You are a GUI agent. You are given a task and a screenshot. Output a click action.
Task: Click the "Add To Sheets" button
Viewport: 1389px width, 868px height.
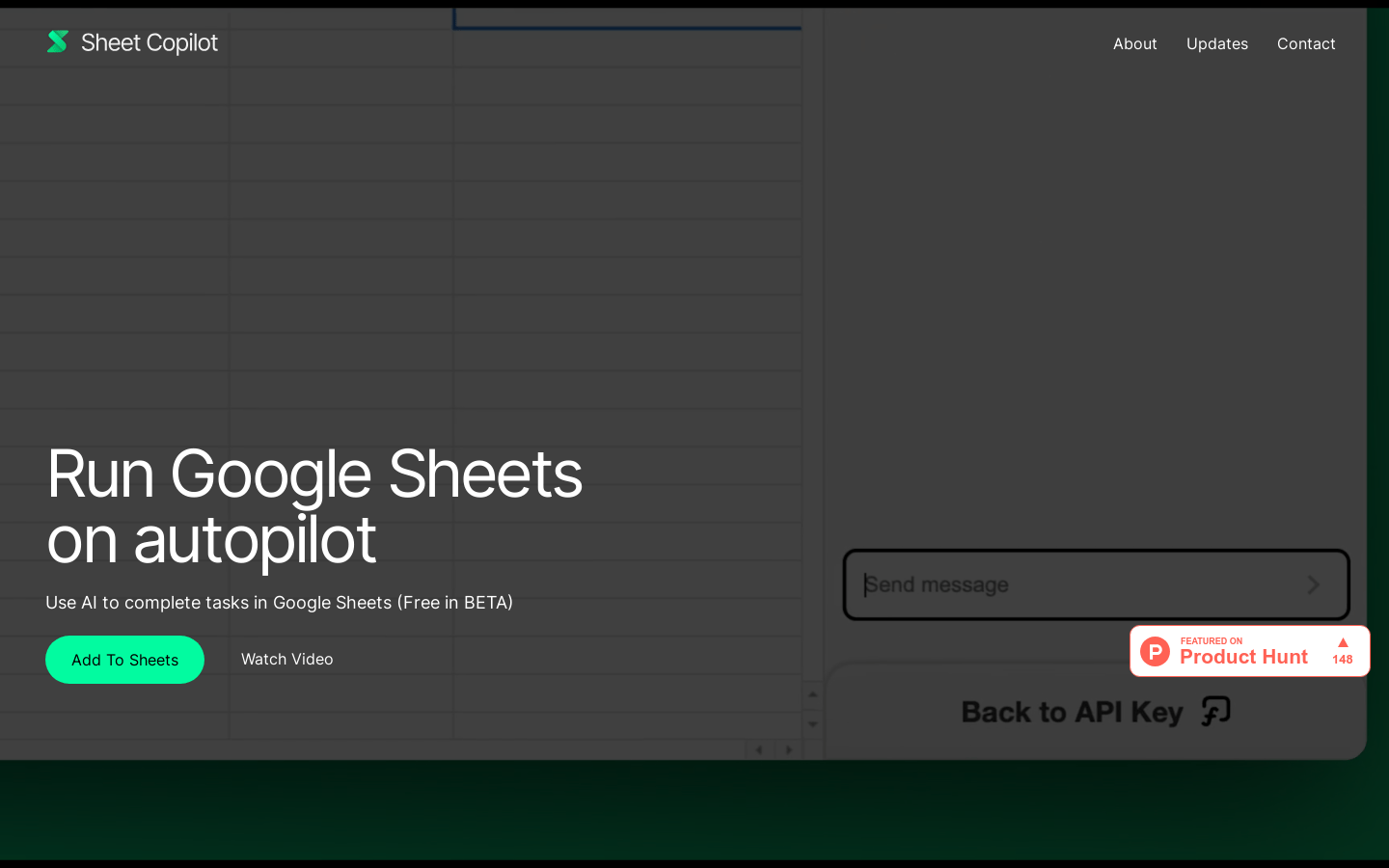(x=124, y=660)
